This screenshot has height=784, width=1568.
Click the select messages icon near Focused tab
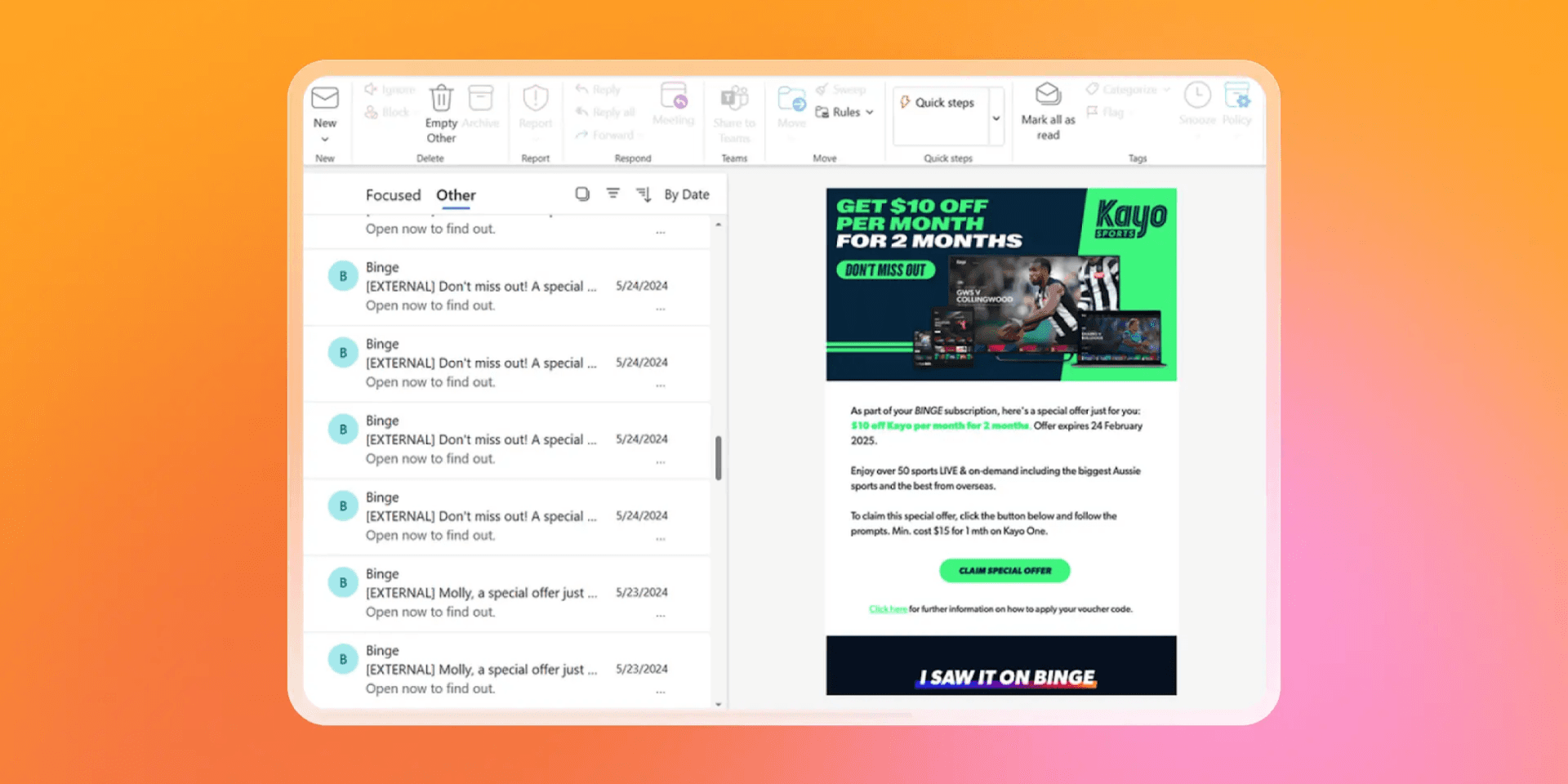(581, 194)
